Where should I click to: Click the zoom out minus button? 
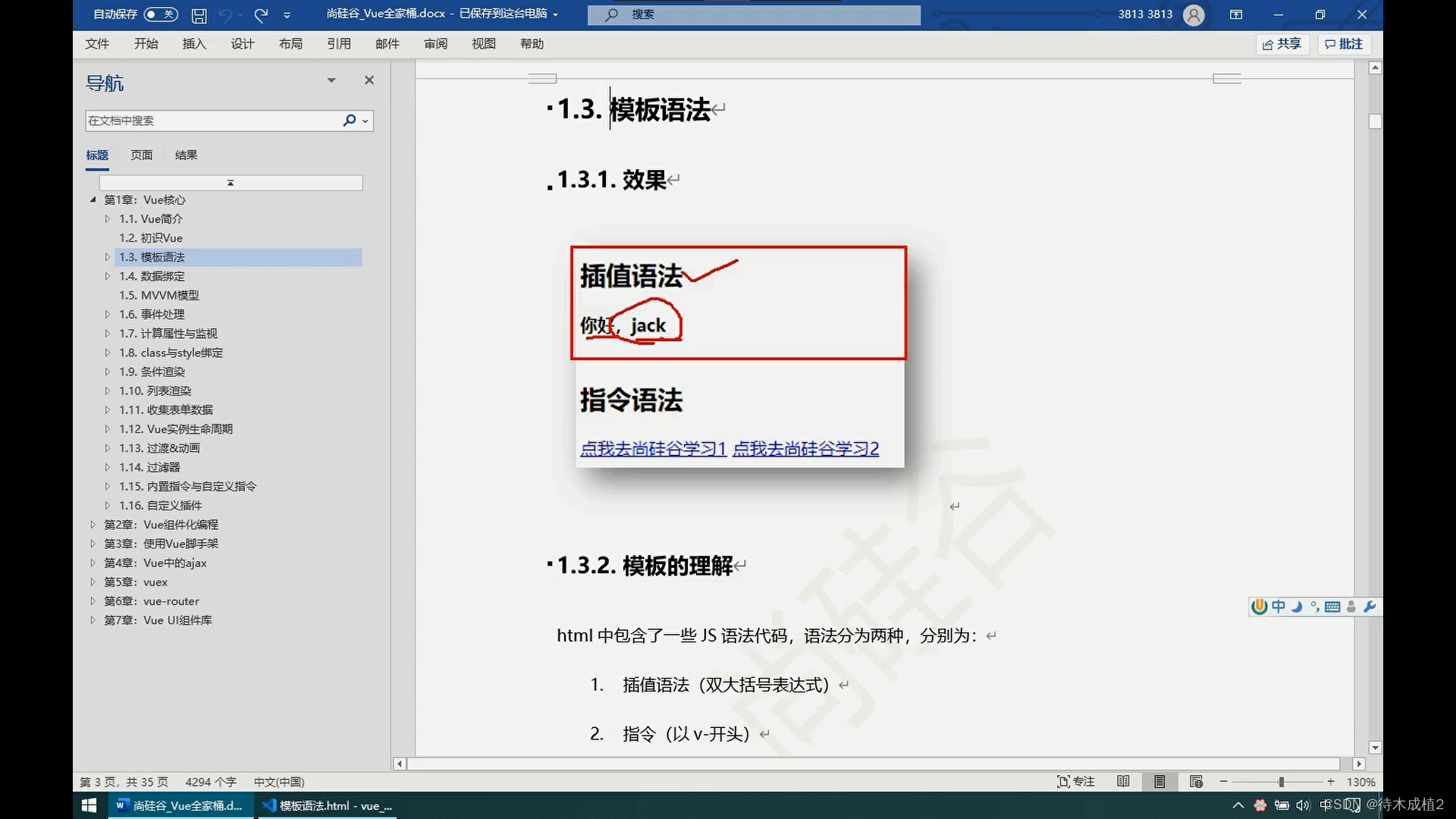pyautogui.click(x=1223, y=782)
